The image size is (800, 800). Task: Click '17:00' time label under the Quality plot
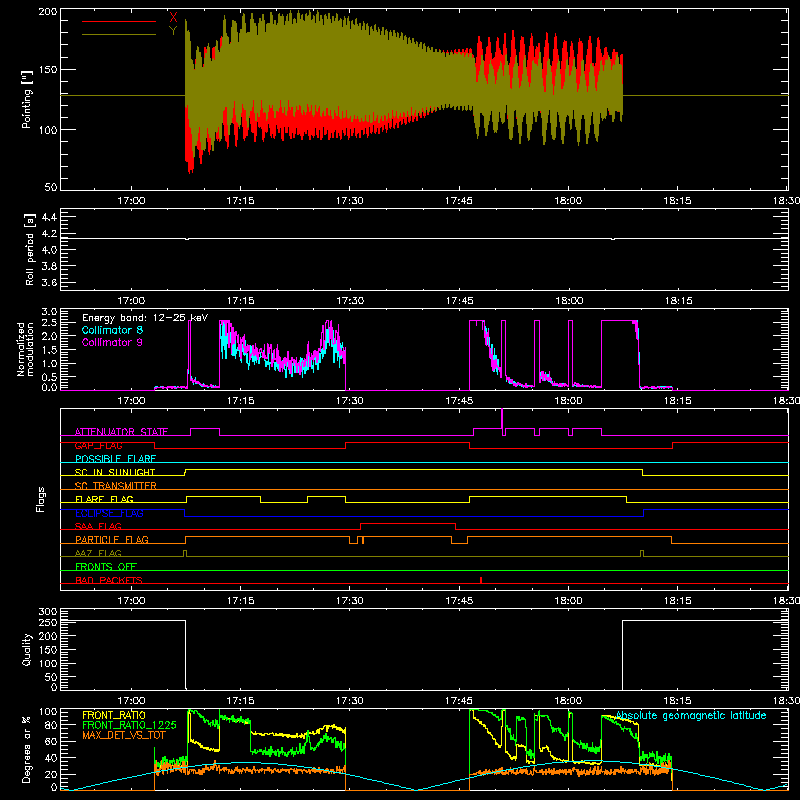(131, 701)
